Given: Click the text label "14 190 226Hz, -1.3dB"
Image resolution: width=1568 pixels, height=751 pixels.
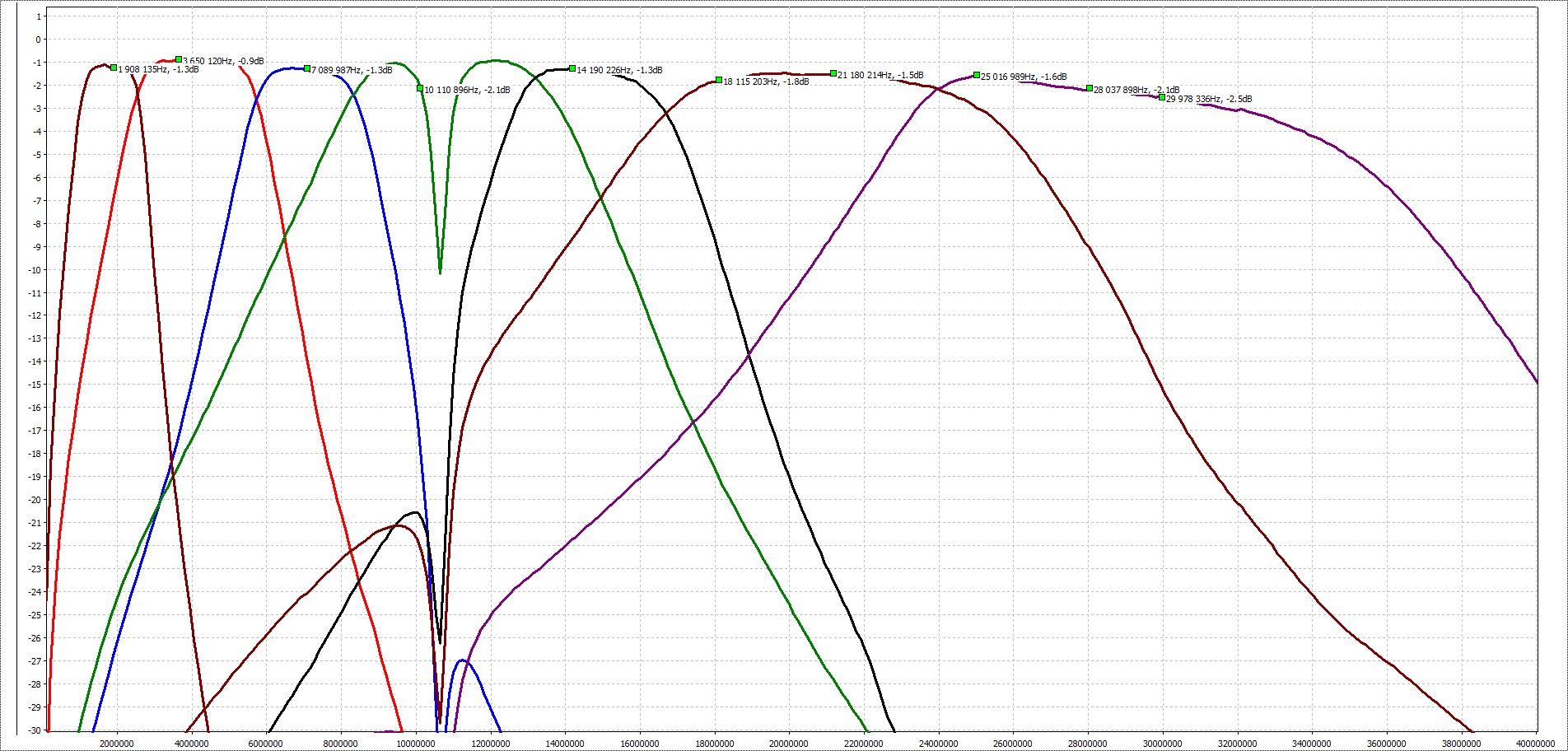Looking at the screenshot, I should 619,71.
